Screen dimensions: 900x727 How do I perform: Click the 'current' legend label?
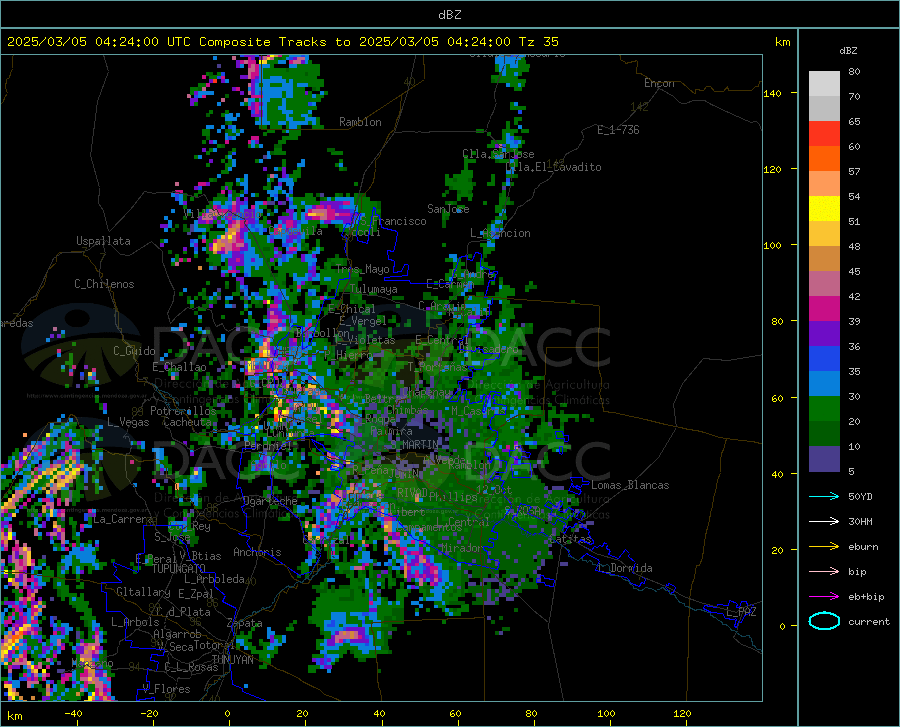pos(869,621)
